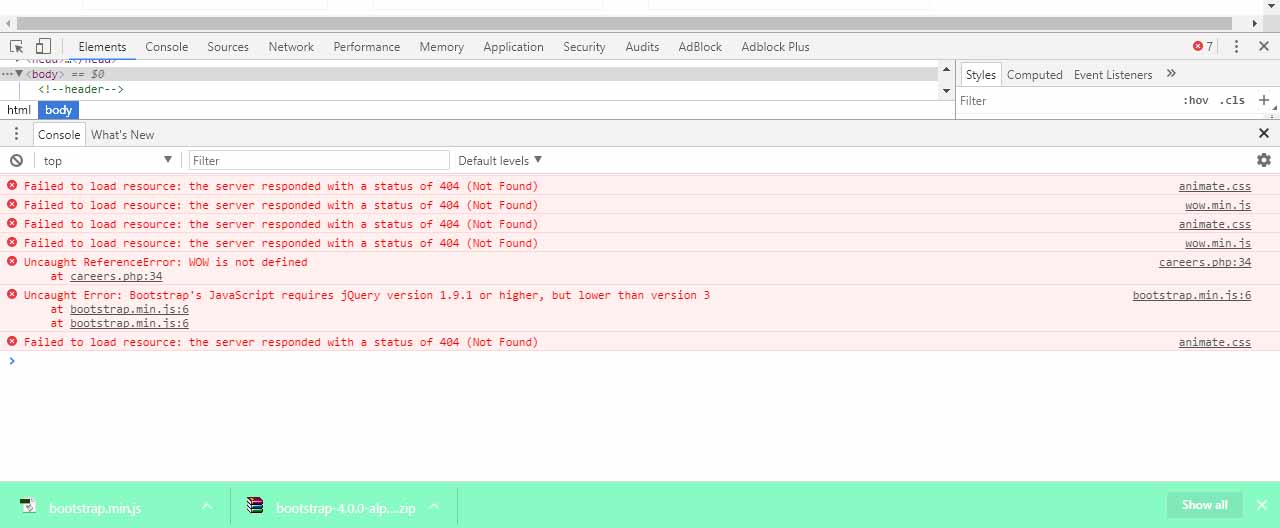This screenshot has width=1280, height=528.
Task: Click the page horizontal scrollbar thumb
Action: point(622,22)
